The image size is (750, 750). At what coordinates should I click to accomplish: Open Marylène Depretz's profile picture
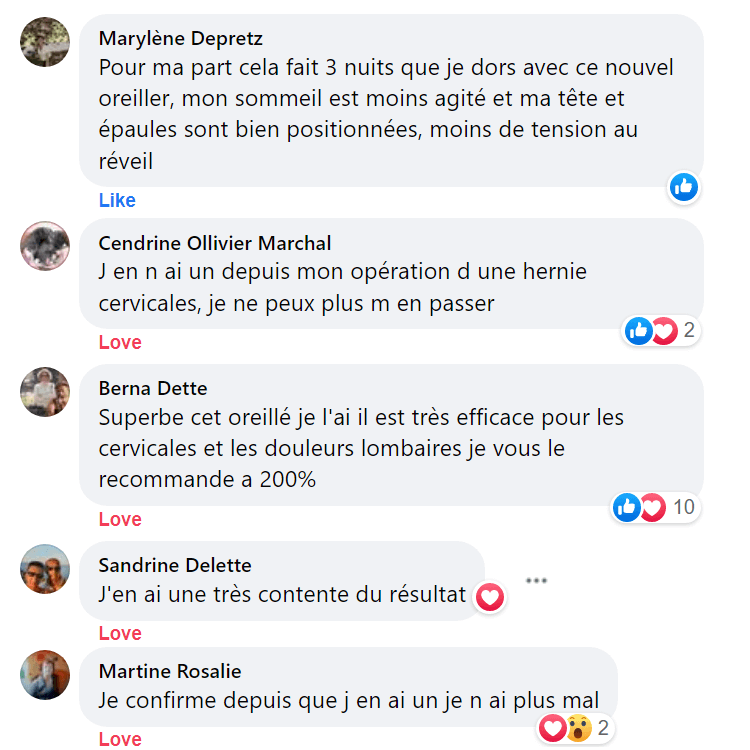click(x=45, y=42)
